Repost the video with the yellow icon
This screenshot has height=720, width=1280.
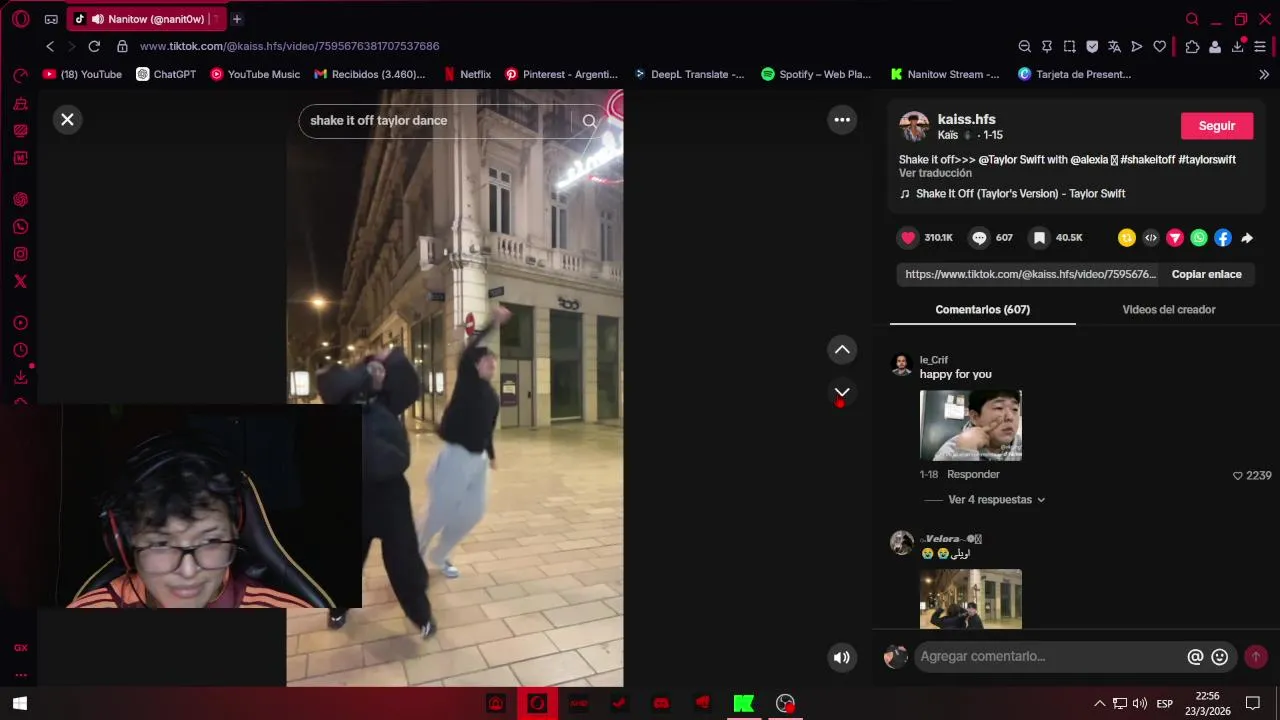[1127, 238]
